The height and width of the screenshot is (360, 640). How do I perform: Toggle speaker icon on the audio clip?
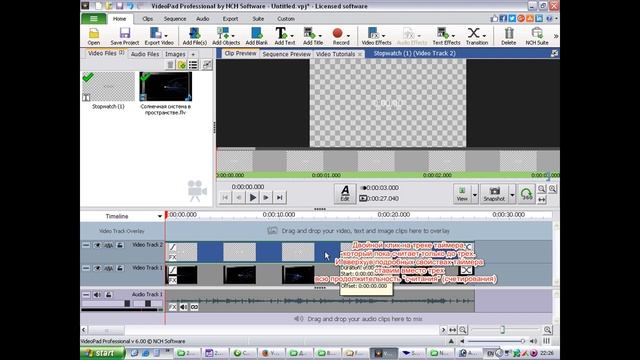[184, 307]
